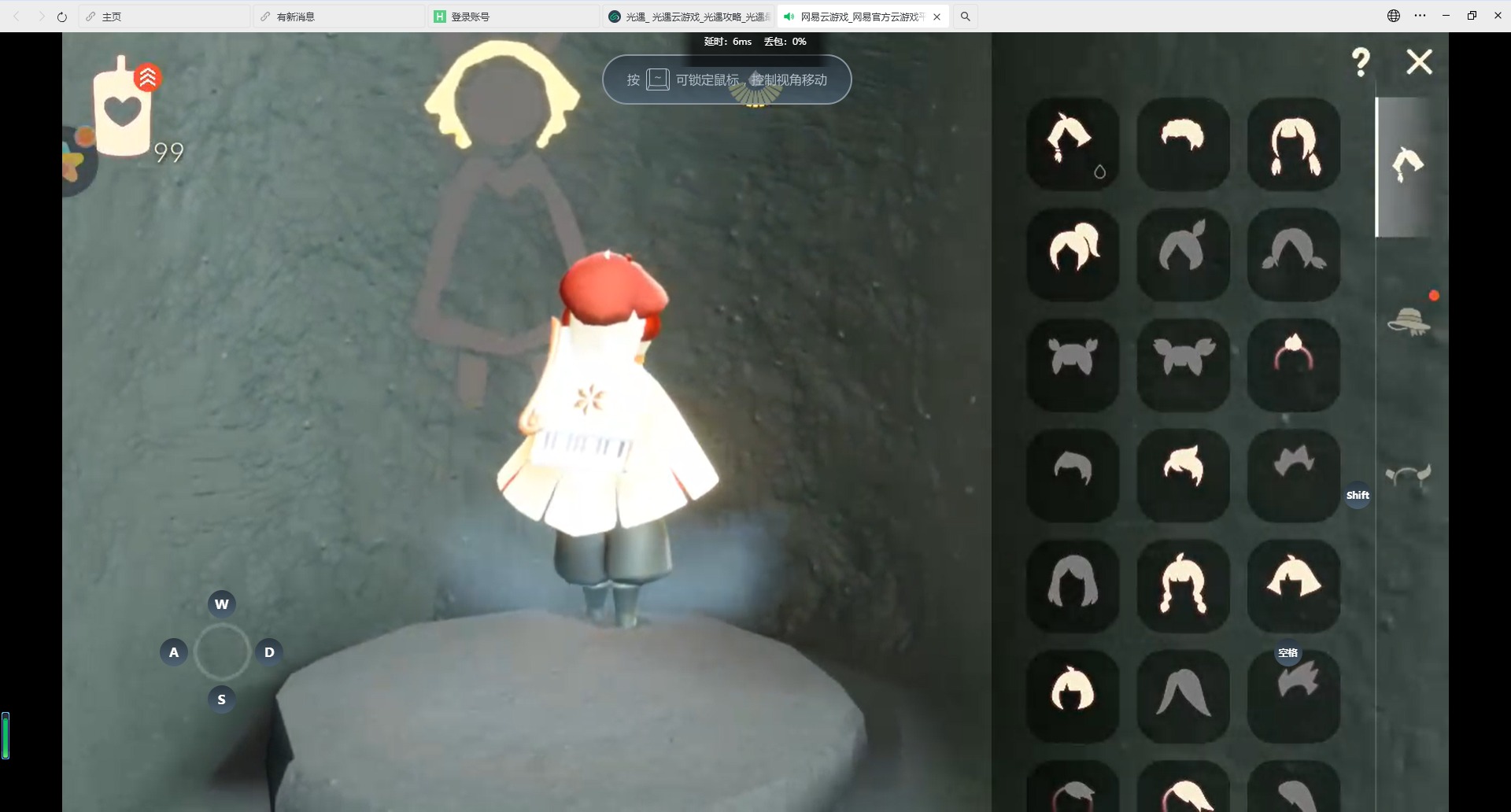Pick the hairstyle with pink headband
The height and width of the screenshot is (812, 1511).
click(x=1294, y=365)
